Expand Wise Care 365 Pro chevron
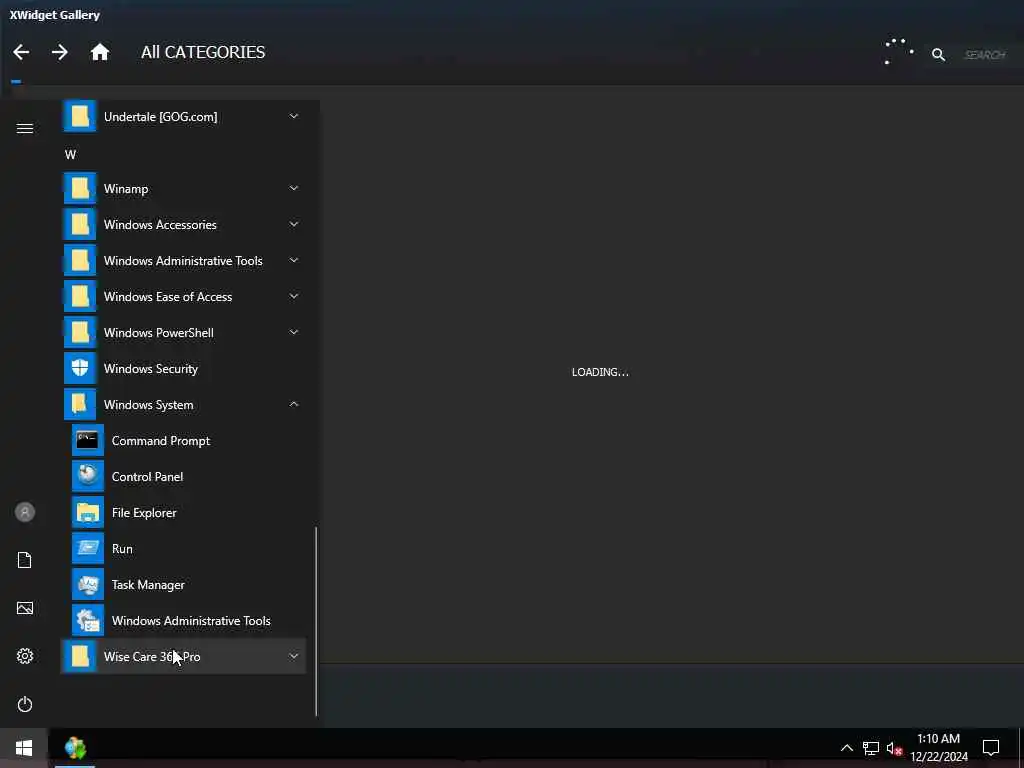The image size is (1024, 768). pyautogui.click(x=294, y=656)
